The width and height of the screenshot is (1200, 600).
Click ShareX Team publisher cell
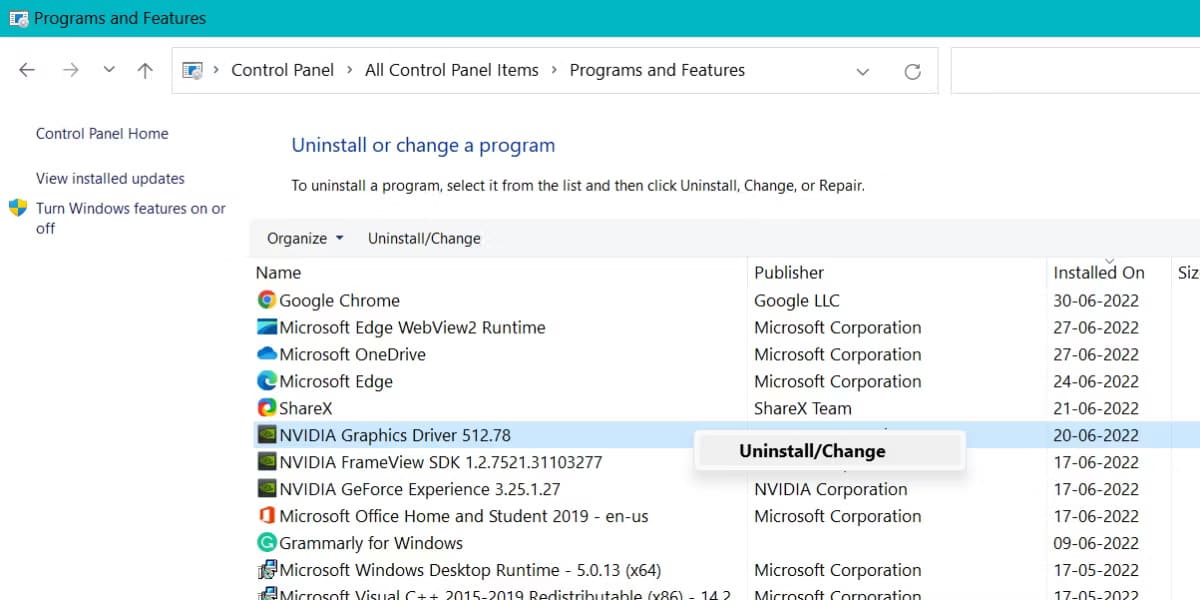click(x=803, y=408)
